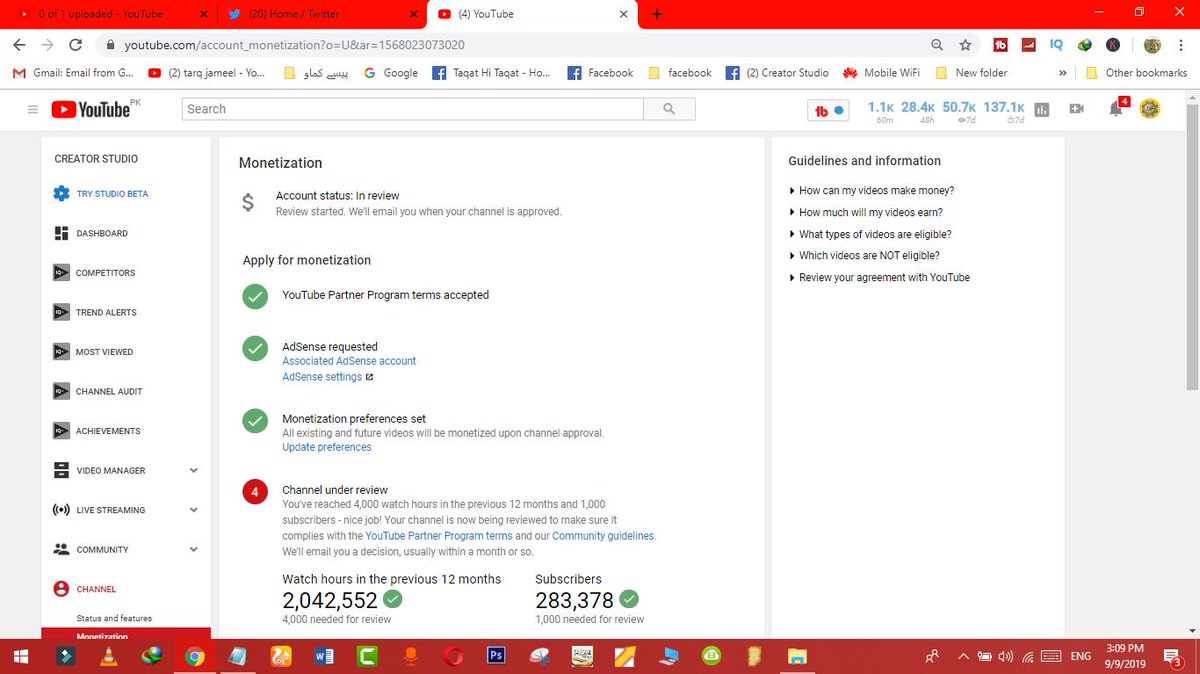Image resolution: width=1200 pixels, height=674 pixels.
Task: Open the notifications bell with badge 4
Action: 1117,108
